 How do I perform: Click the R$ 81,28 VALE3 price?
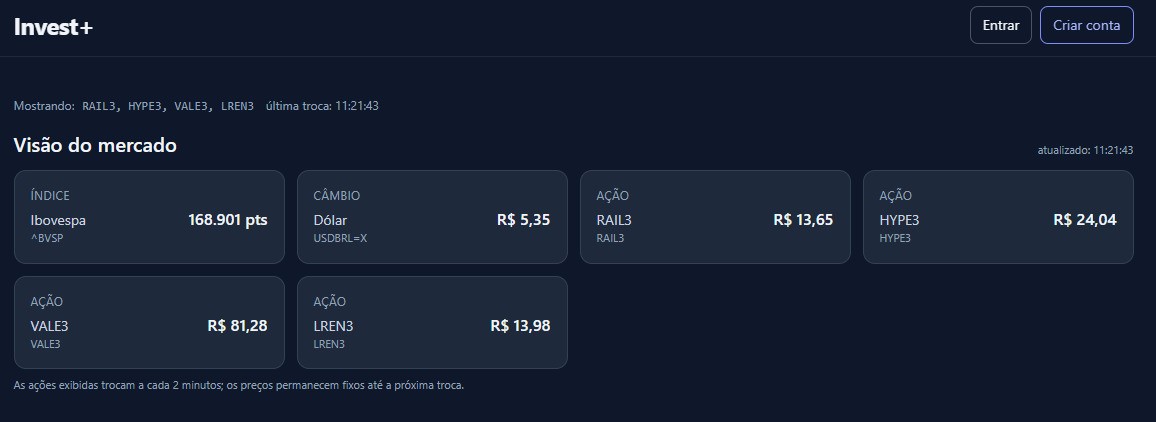237,326
